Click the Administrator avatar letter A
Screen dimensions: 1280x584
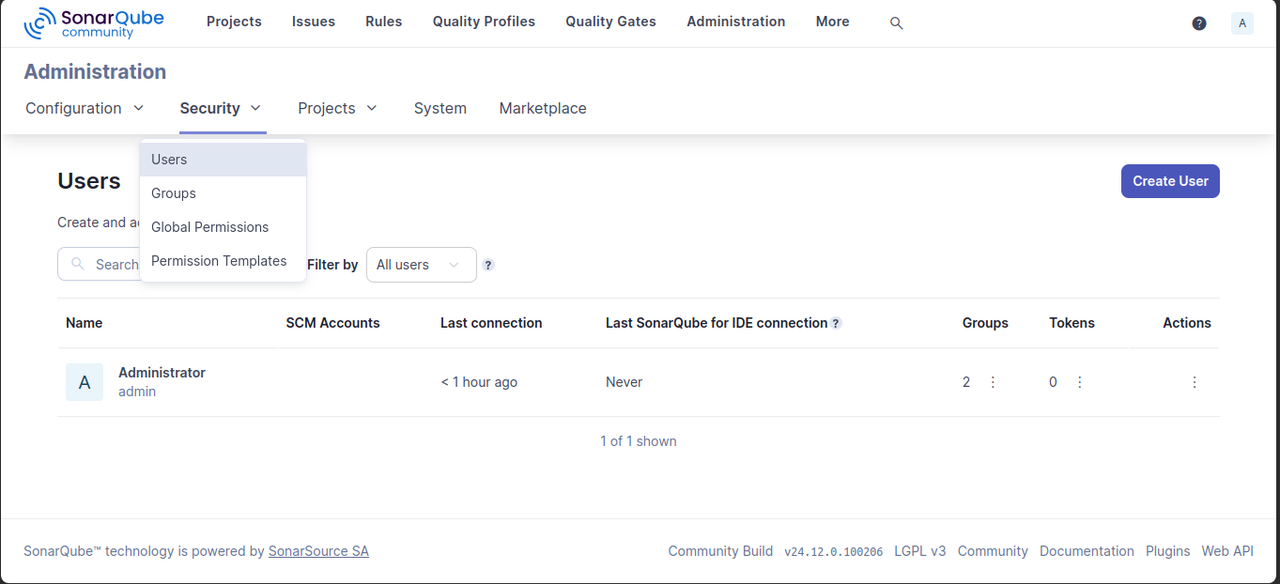[84, 382]
